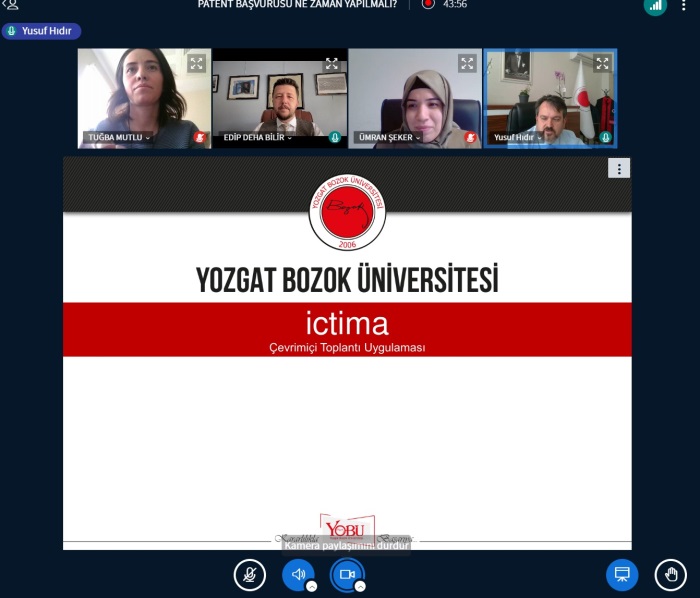
Task: Open the user list toggle icon
Action: [10, 4]
